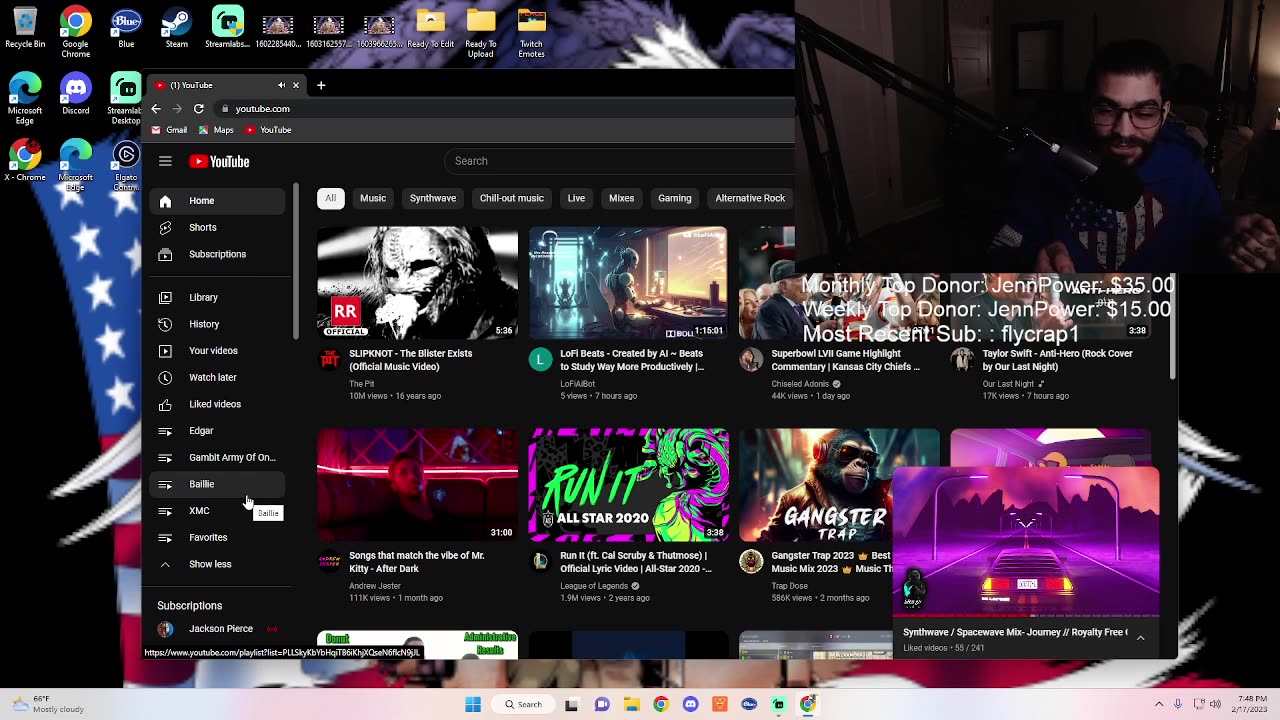The width and height of the screenshot is (1280, 720).
Task: Open Jackson Pierce subscription channel
Action: [x=217, y=629]
